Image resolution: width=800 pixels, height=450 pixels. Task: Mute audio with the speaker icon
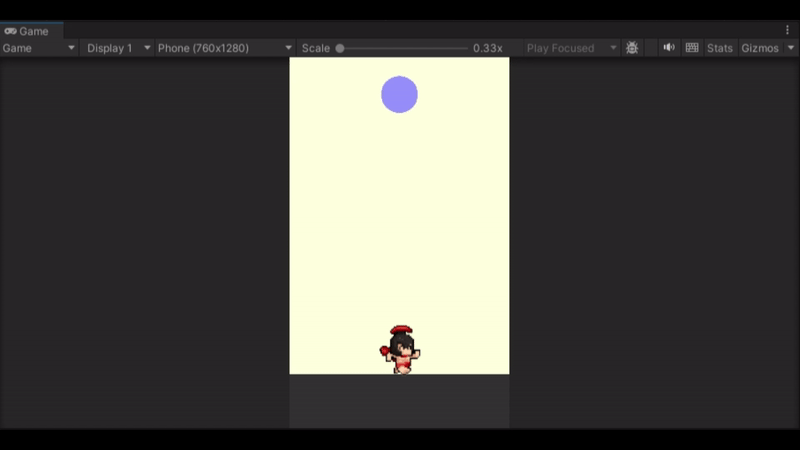[669, 47]
